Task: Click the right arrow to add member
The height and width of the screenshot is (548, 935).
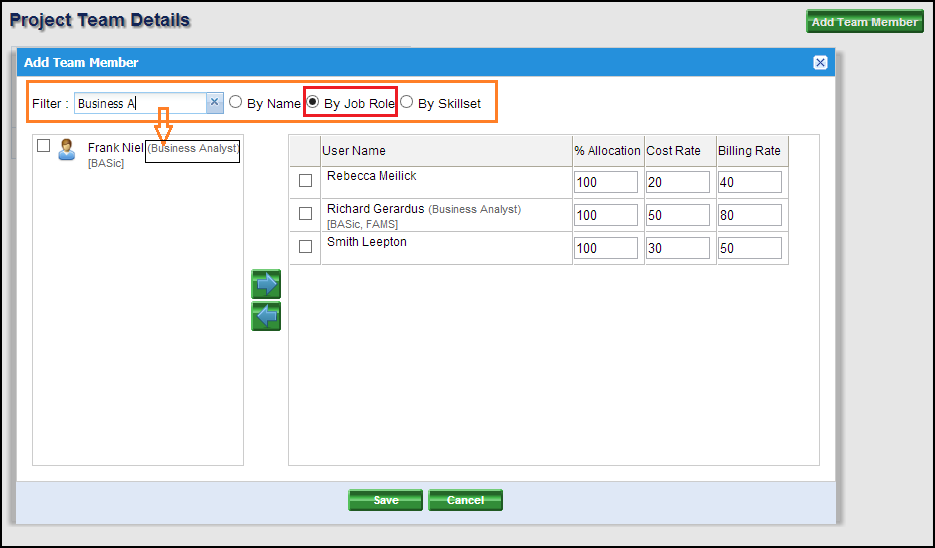Action: [266, 284]
